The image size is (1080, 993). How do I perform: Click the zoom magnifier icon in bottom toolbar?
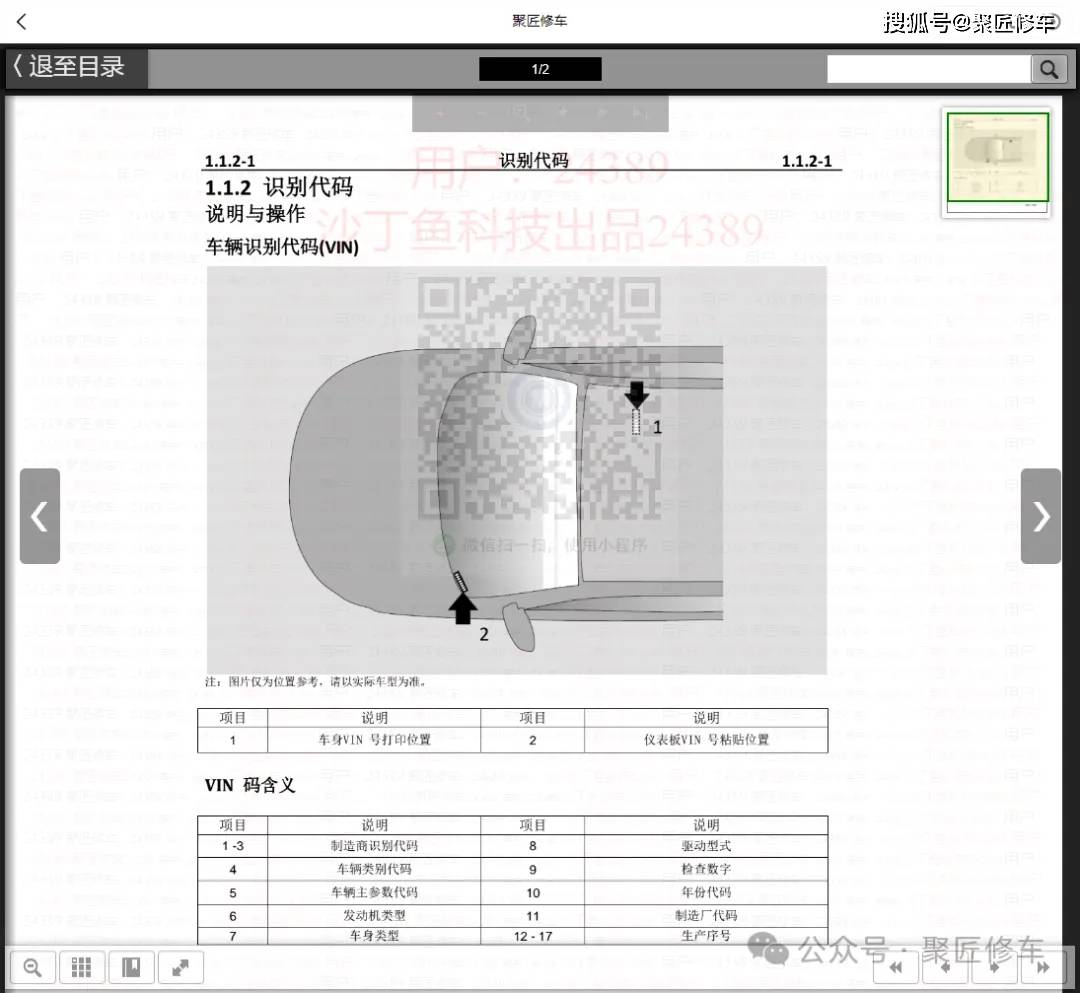tap(32, 968)
